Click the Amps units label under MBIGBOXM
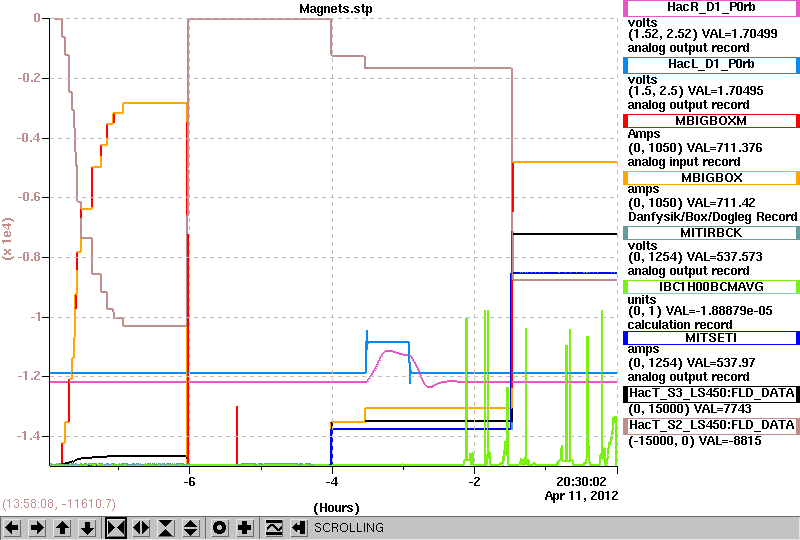 tap(644, 134)
